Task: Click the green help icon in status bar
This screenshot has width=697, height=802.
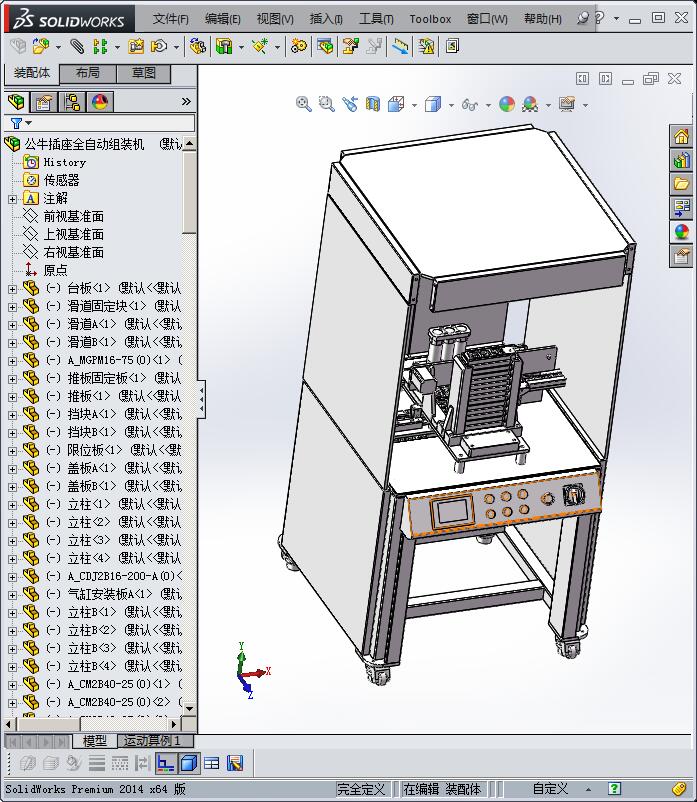Action: pyautogui.click(x=615, y=789)
